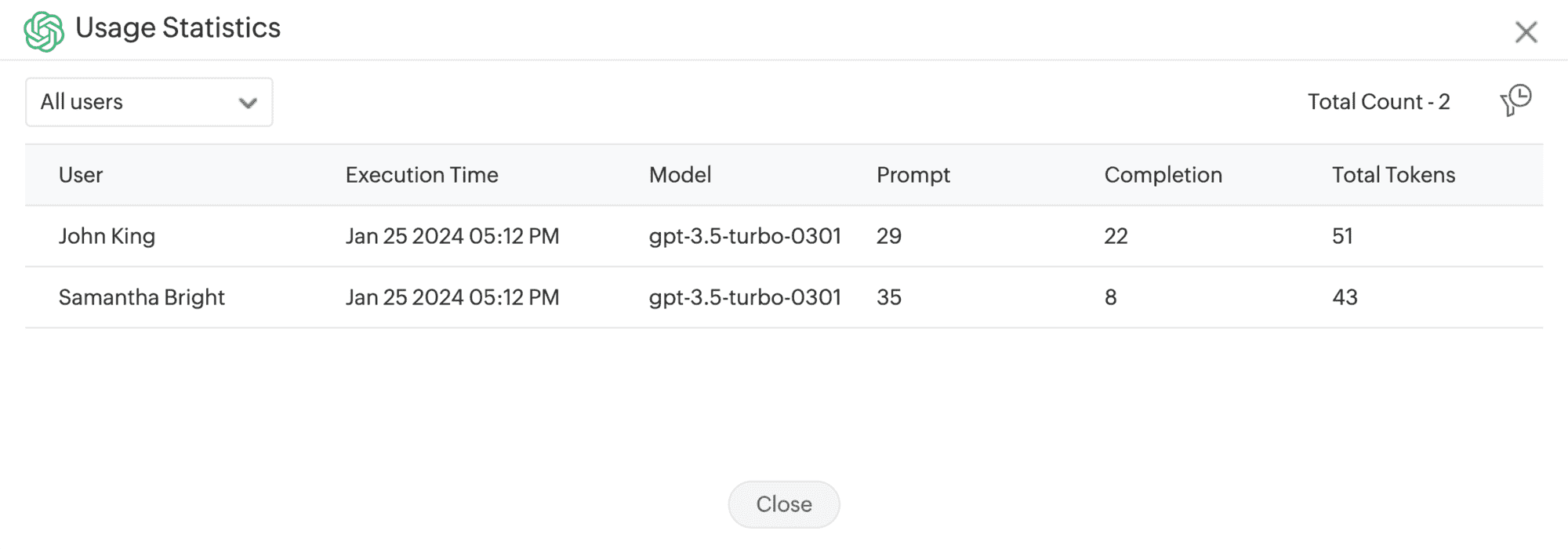Close dialog with the X icon
The image size is (1568, 549).
[x=1526, y=32]
